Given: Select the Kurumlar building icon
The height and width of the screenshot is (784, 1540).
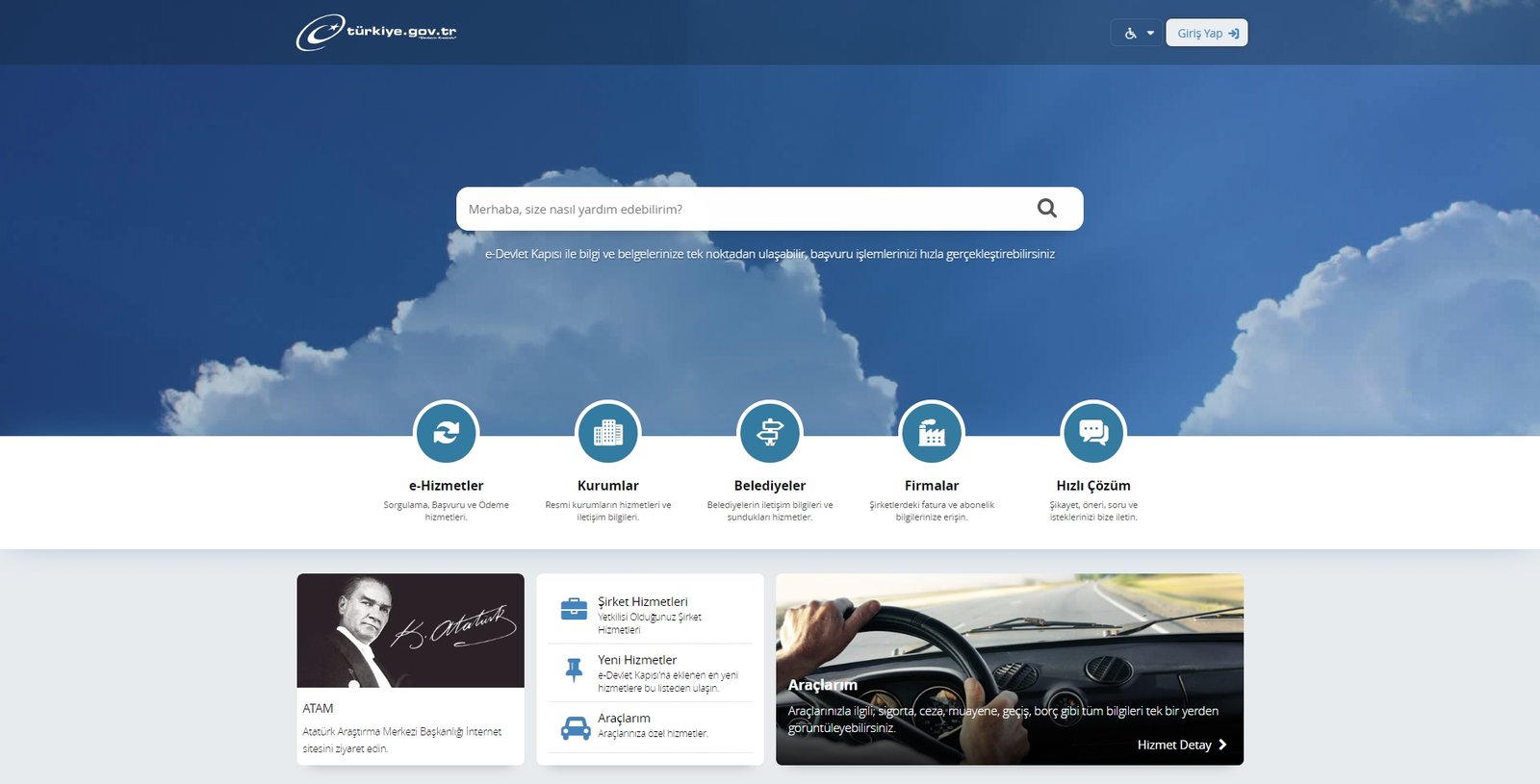Looking at the screenshot, I should pyautogui.click(x=607, y=433).
